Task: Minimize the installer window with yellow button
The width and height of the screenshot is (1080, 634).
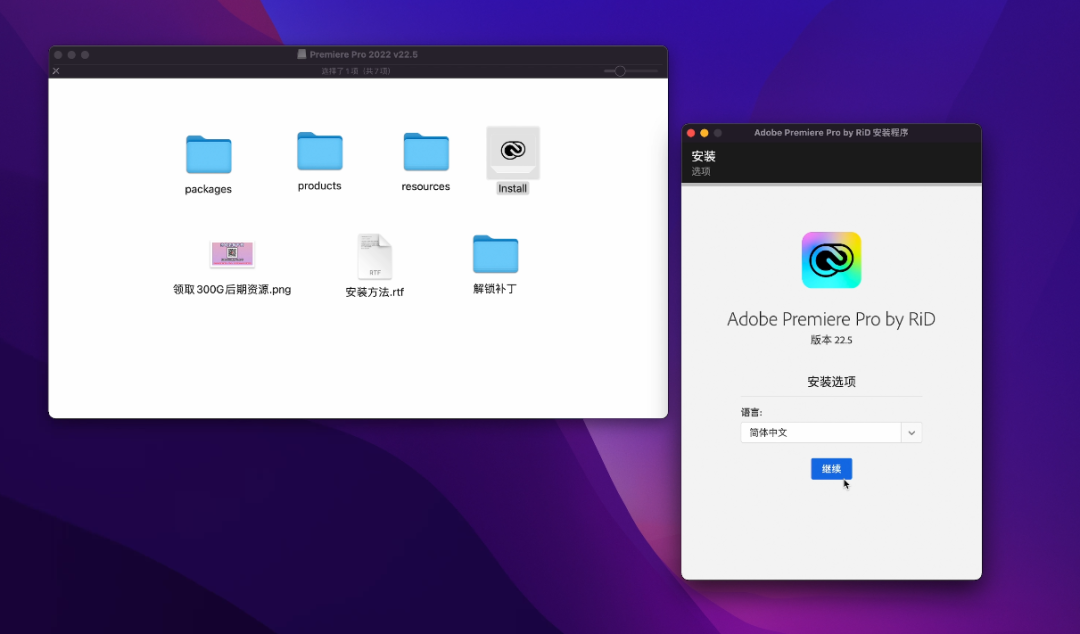Action: tap(704, 133)
